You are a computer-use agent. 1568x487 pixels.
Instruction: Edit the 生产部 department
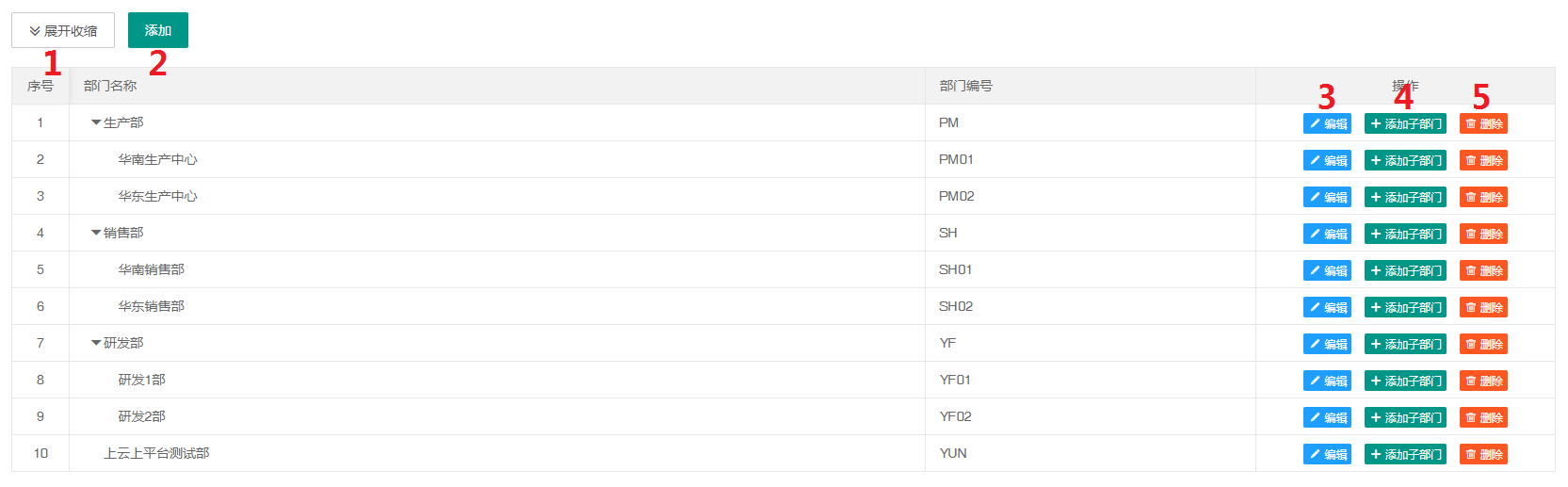click(1327, 123)
